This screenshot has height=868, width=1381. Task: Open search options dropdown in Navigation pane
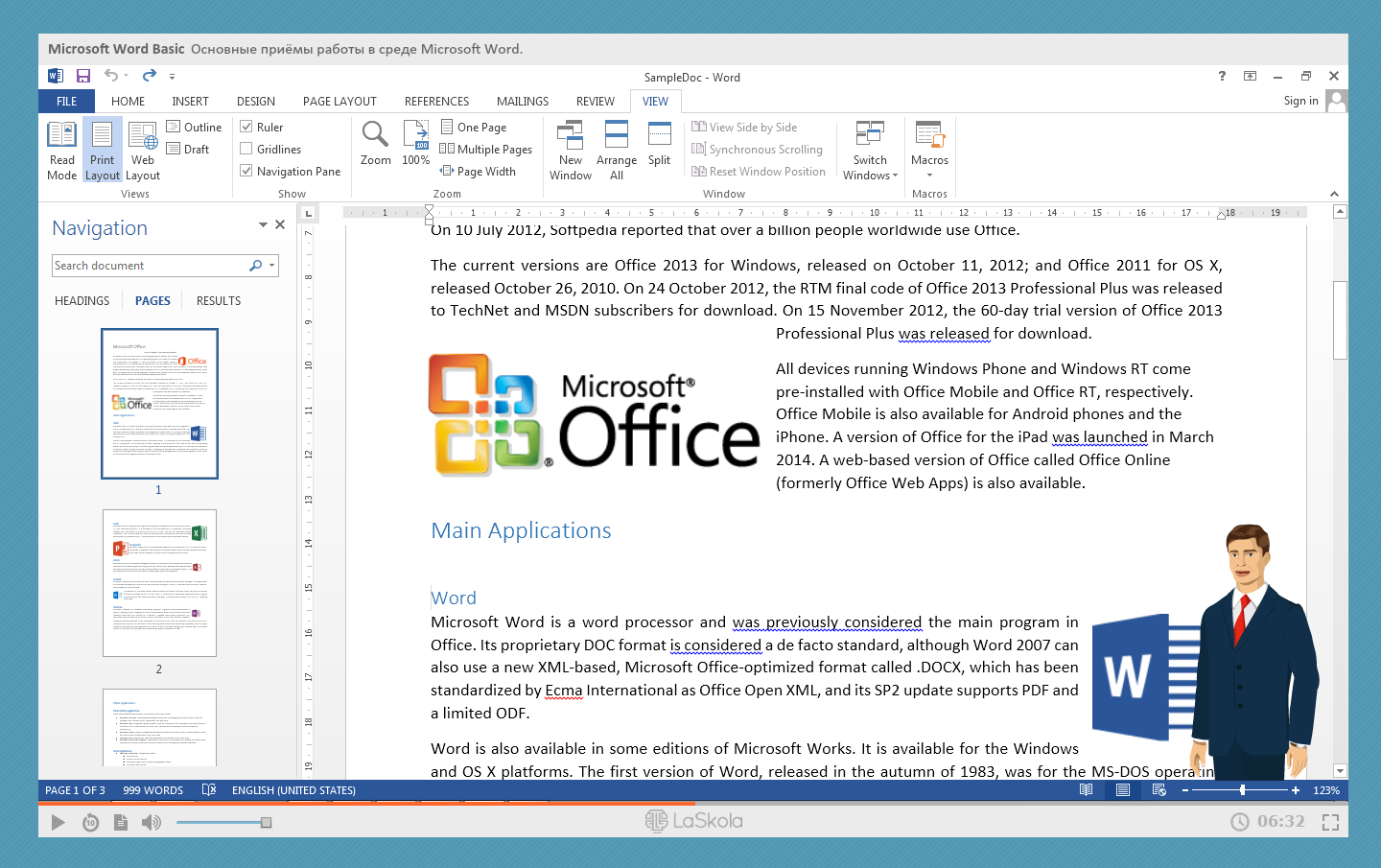coord(272,266)
